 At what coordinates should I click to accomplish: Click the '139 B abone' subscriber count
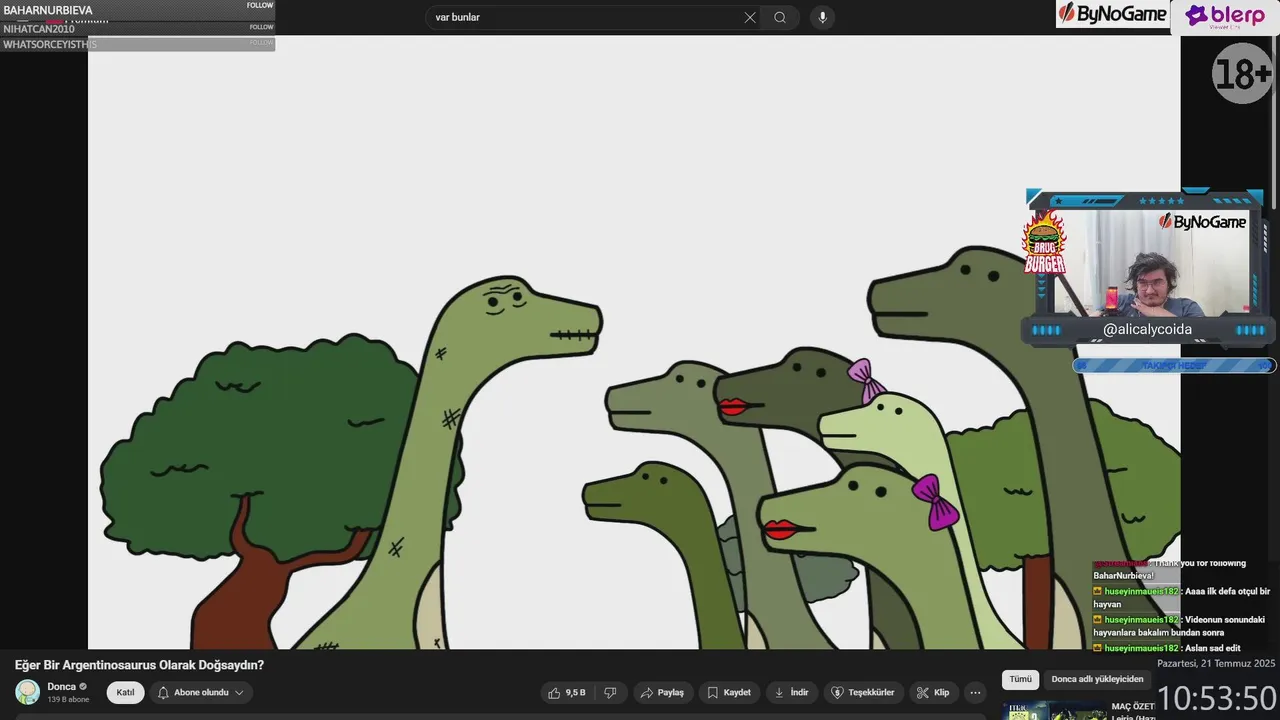pyautogui.click(x=68, y=699)
